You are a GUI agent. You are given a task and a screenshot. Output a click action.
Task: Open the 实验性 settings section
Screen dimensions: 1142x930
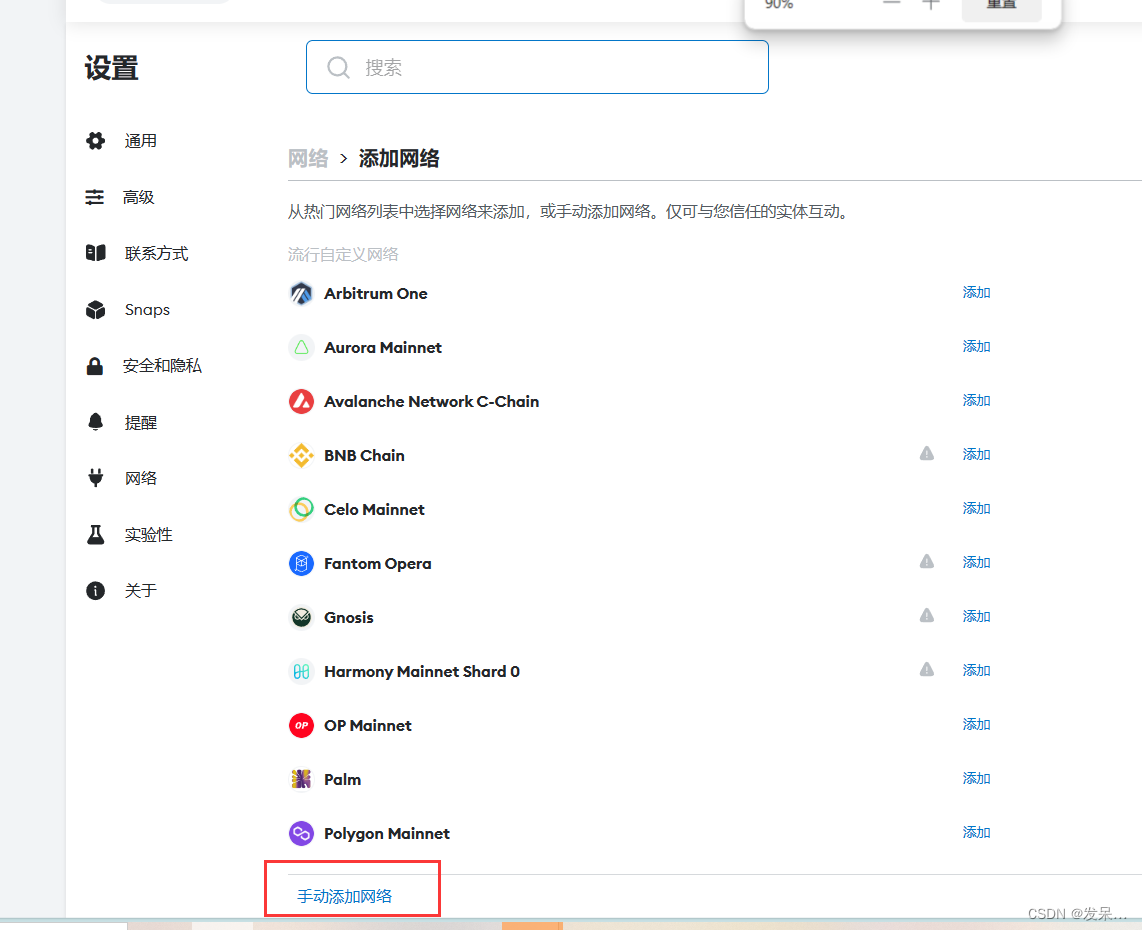(149, 535)
